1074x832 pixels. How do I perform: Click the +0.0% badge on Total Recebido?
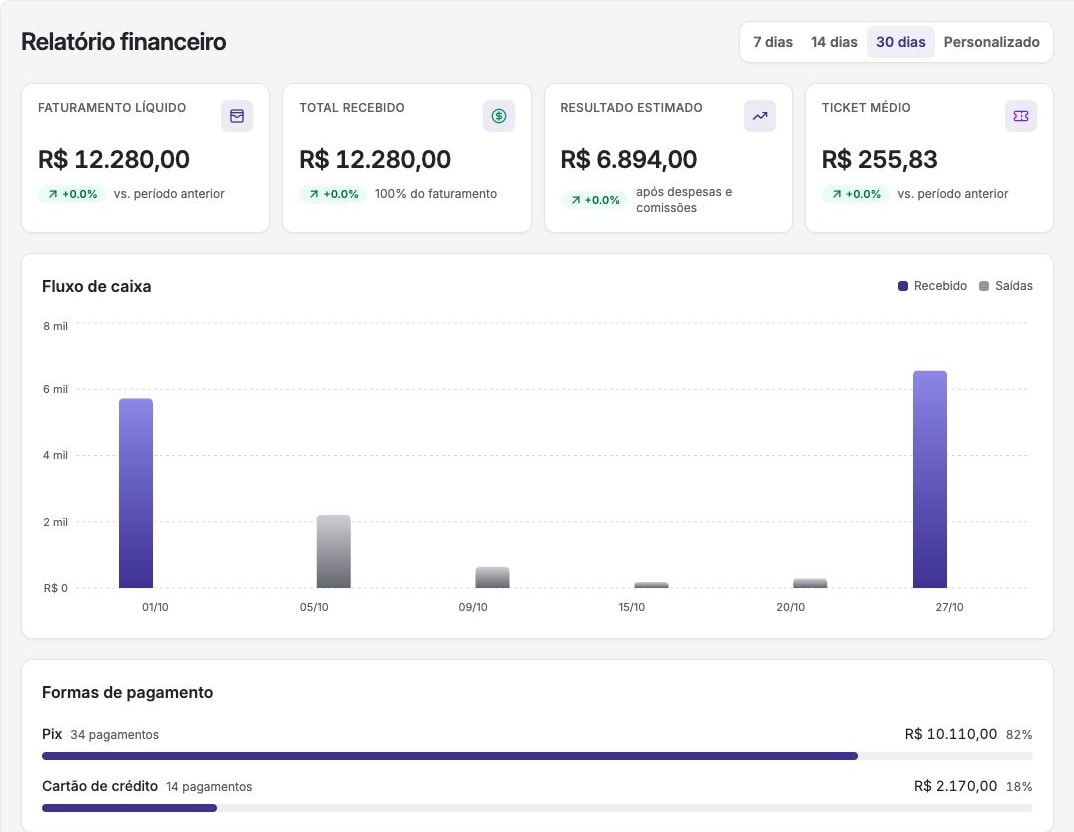click(x=333, y=194)
